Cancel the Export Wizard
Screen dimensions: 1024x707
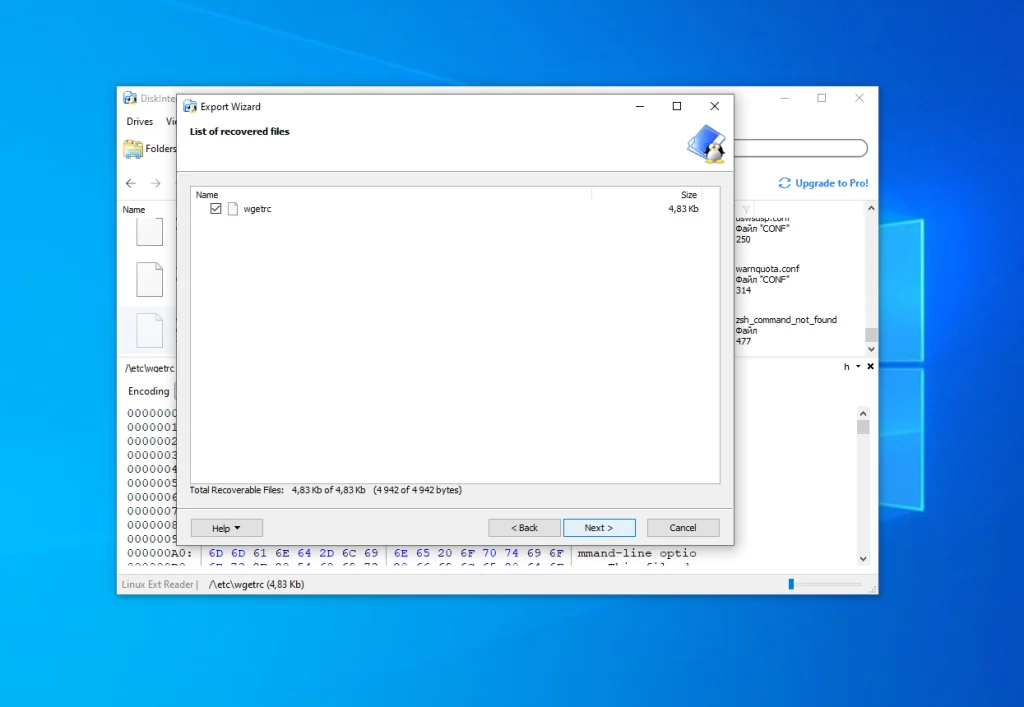pos(683,528)
